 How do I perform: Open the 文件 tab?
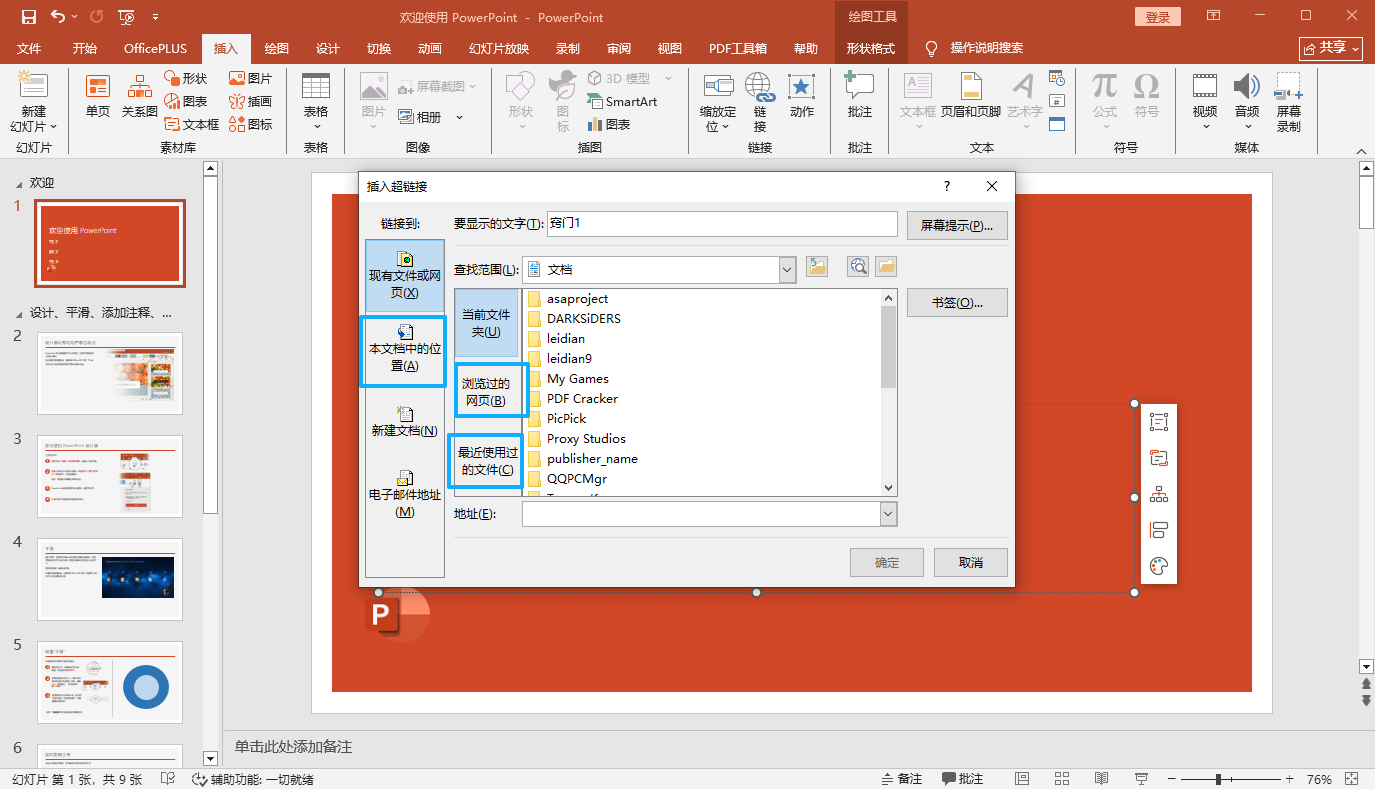[x=29, y=49]
